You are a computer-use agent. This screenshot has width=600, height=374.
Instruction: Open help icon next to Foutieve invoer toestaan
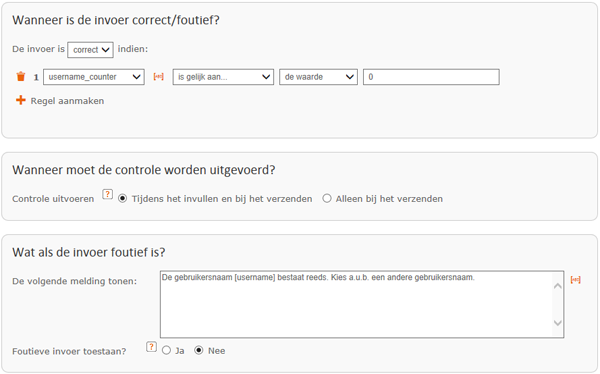point(152,347)
